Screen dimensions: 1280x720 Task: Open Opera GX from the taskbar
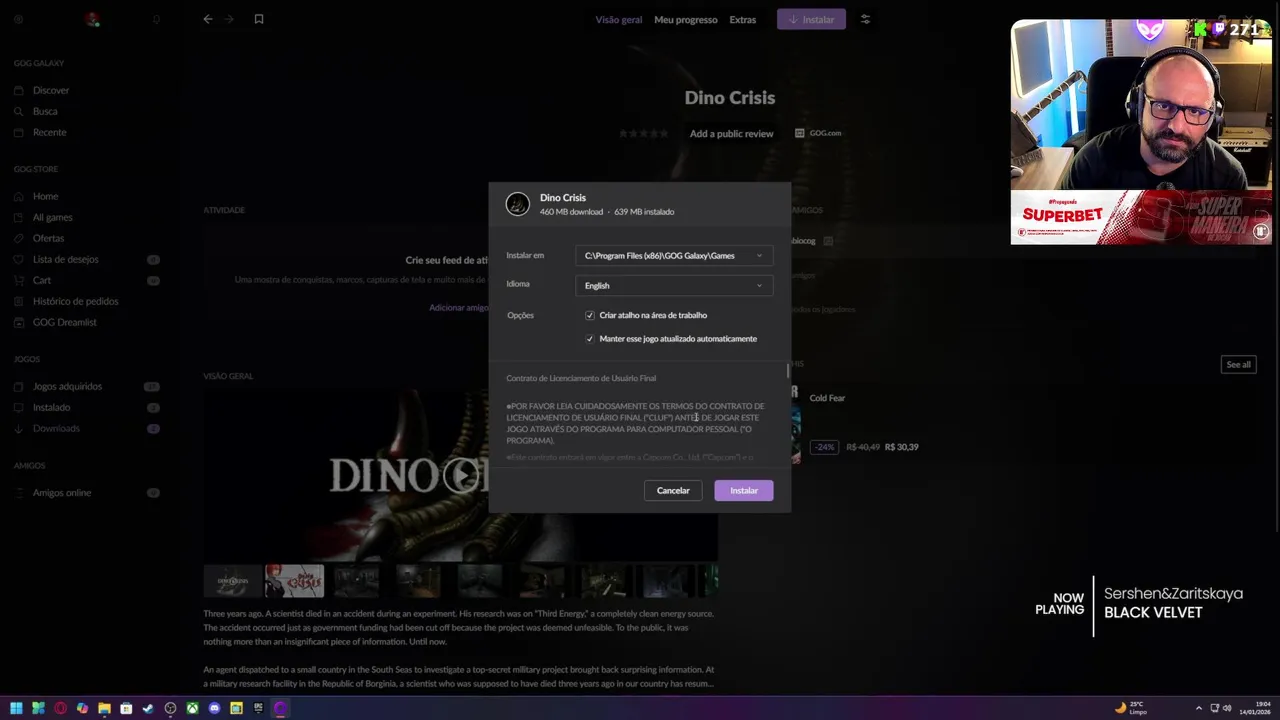60,708
